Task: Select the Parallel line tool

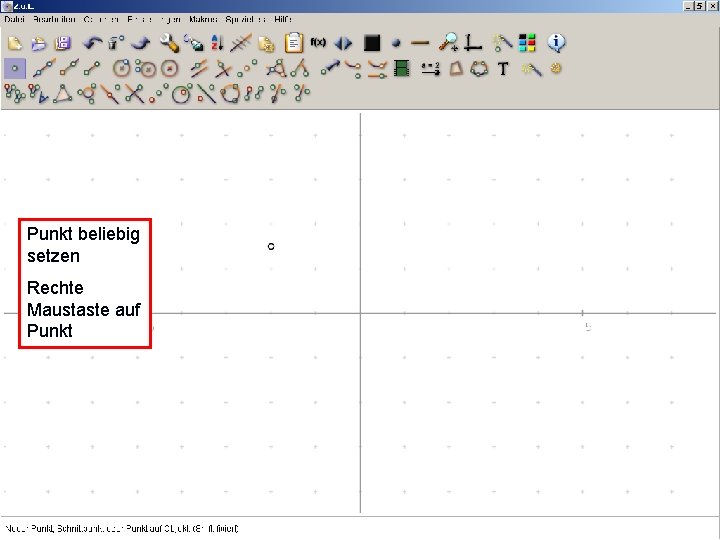Action: pos(199,68)
